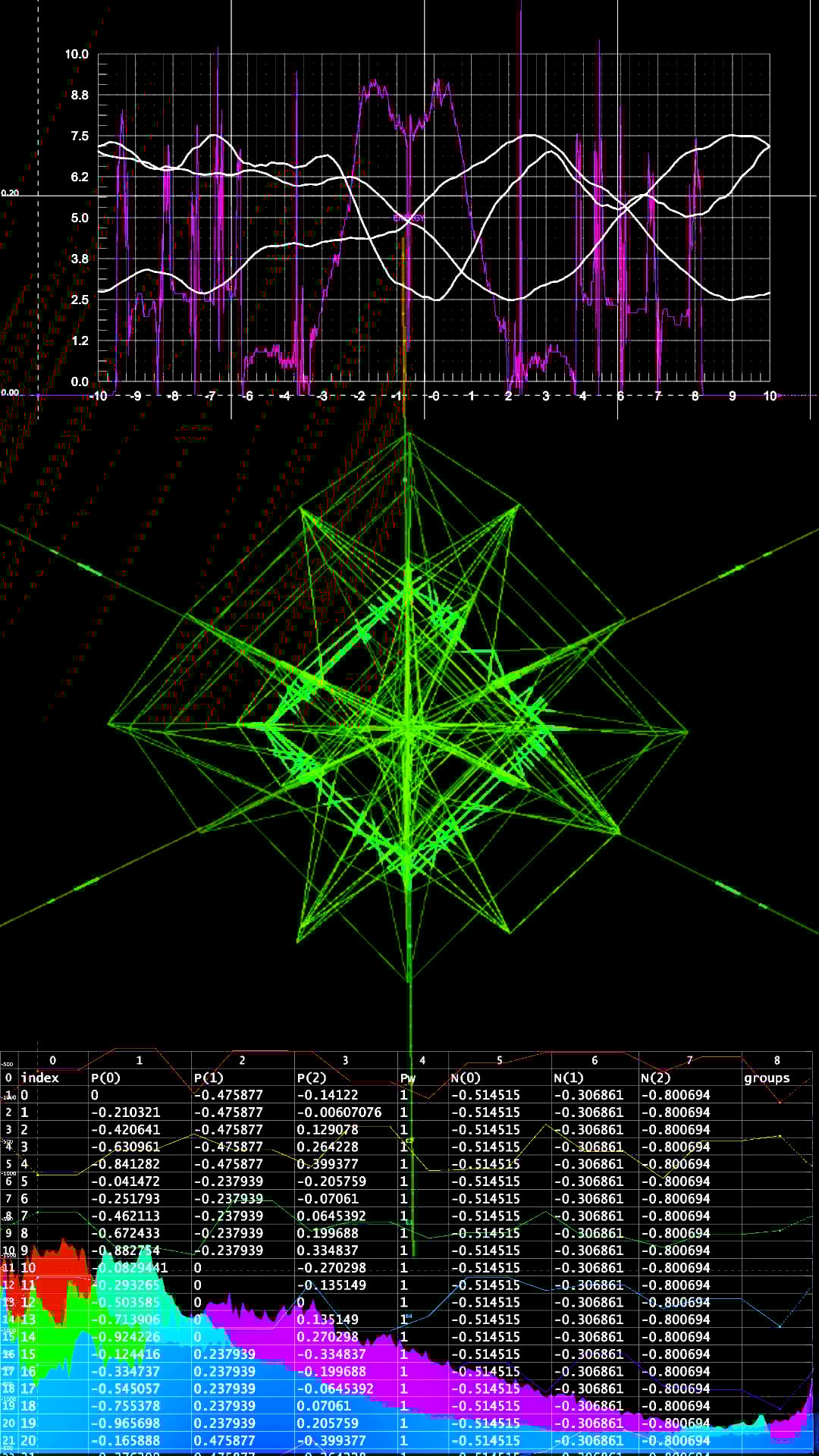
Task: Click the -10 label on x-axis
Action: 98,396
